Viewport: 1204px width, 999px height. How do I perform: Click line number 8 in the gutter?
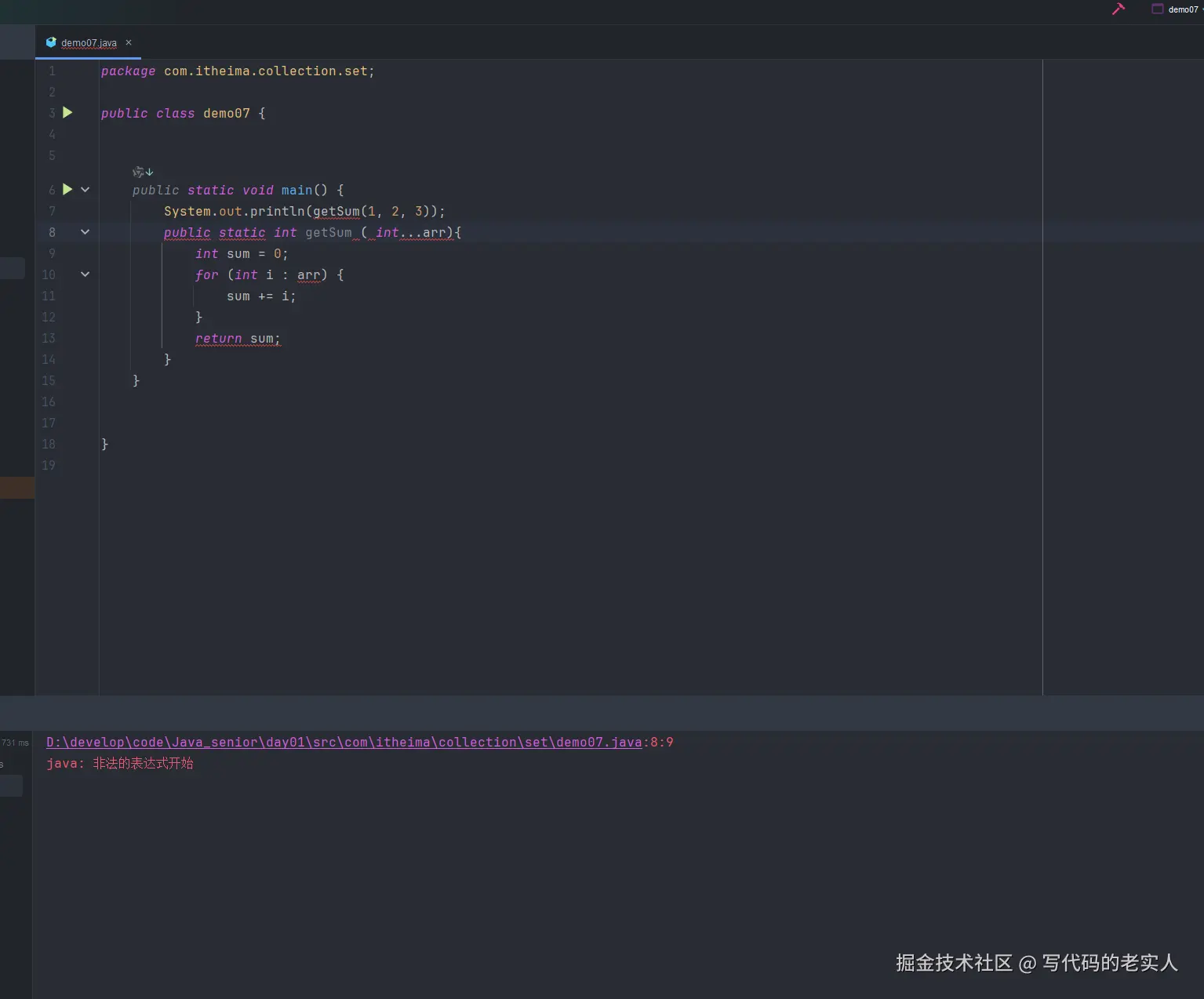[x=52, y=232]
